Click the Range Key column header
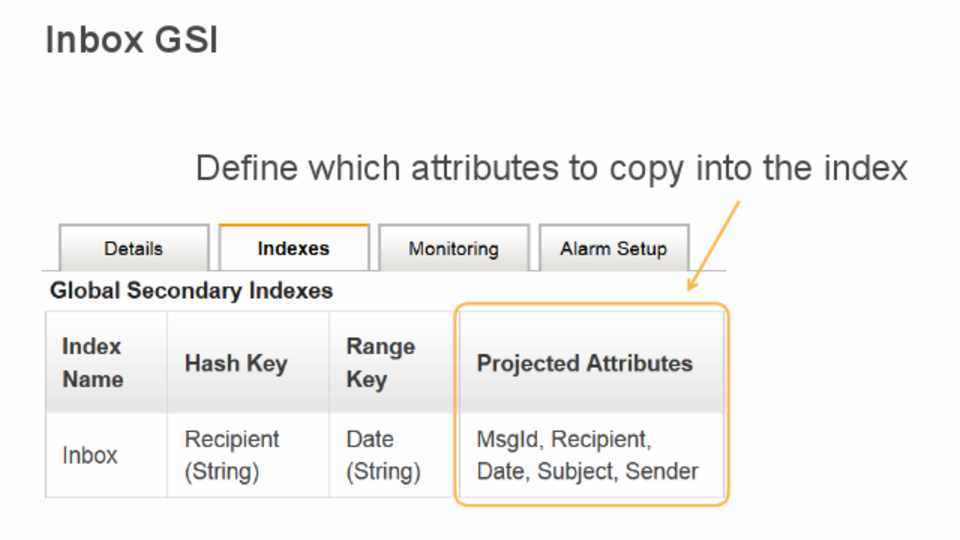 coord(380,362)
